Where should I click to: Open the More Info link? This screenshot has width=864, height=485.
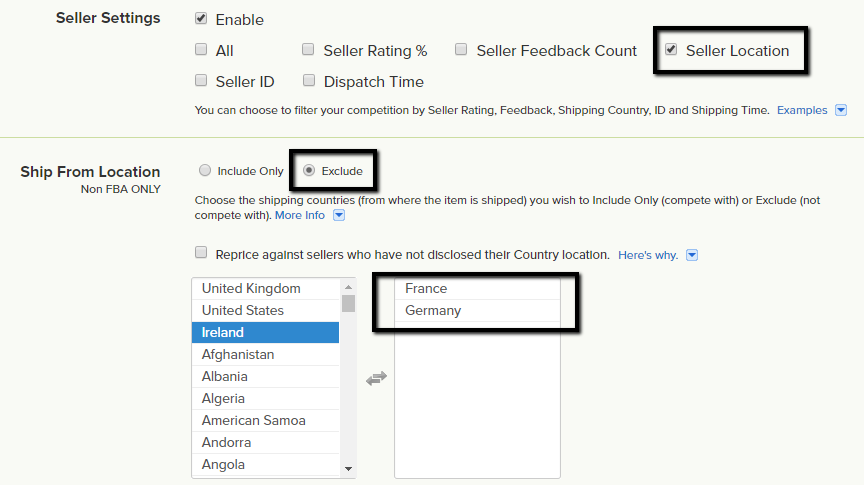click(x=300, y=215)
